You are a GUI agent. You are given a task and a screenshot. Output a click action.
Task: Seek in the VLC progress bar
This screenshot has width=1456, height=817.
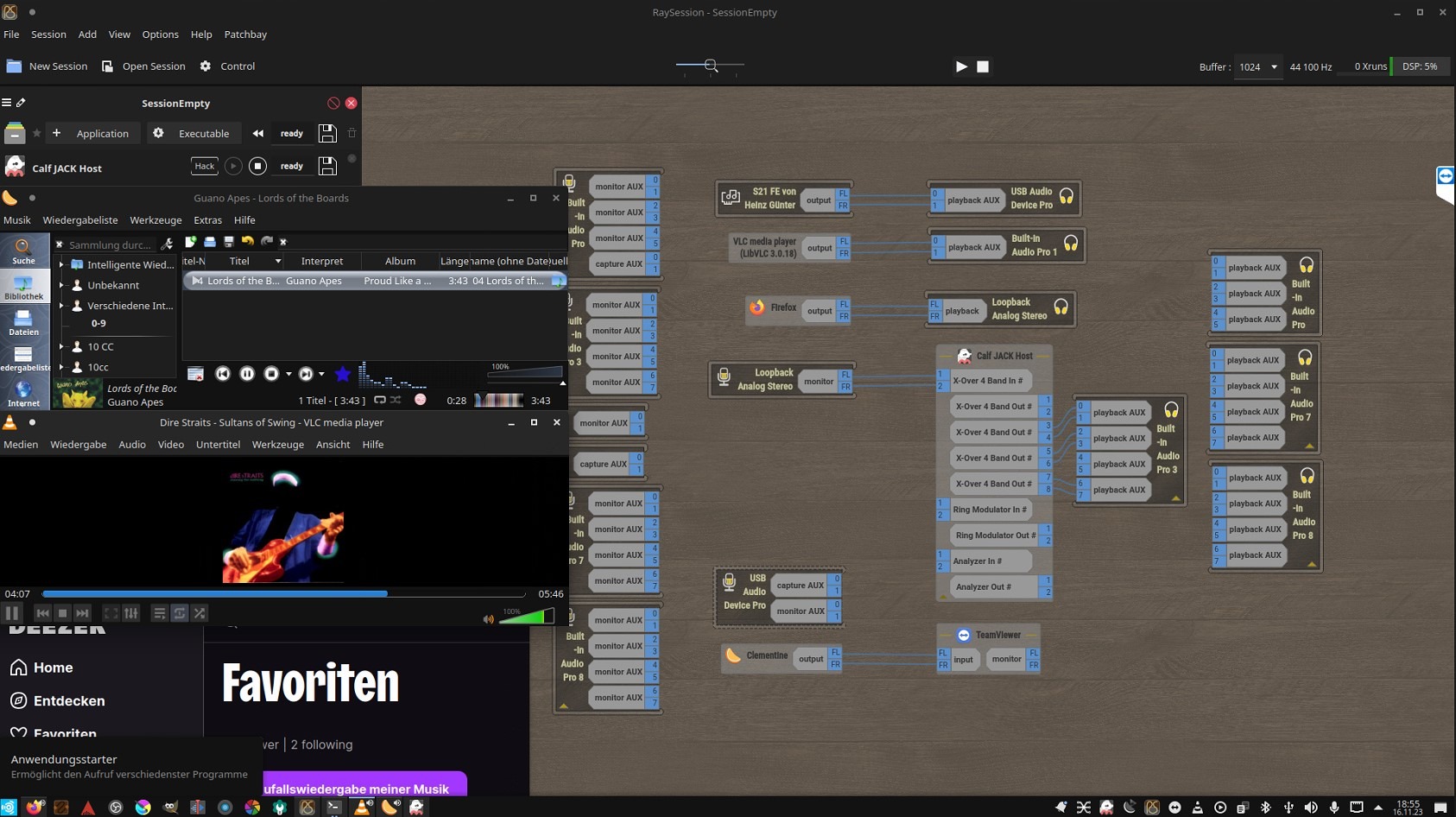283,594
